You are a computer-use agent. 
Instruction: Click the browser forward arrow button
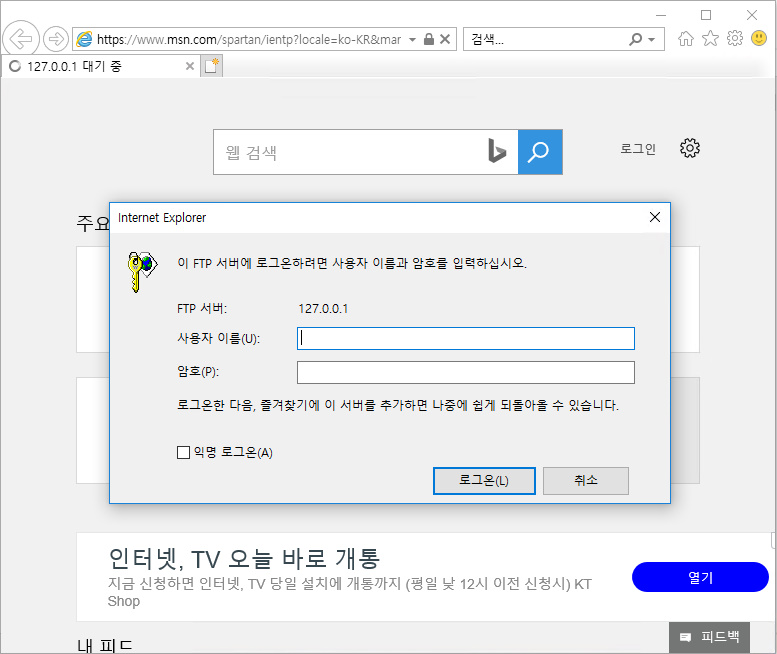coord(56,39)
